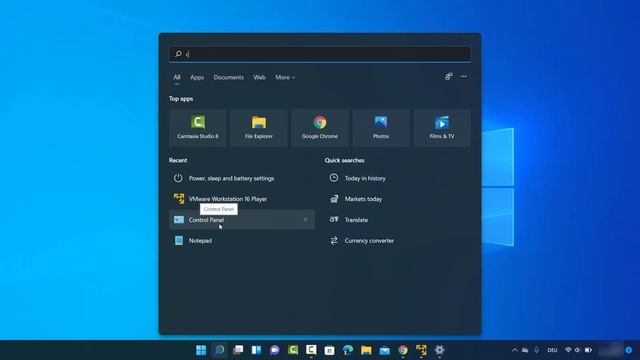The height and width of the screenshot is (360, 640).
Task: Open the three-dot options menu
Action: [x=464, y=76]
